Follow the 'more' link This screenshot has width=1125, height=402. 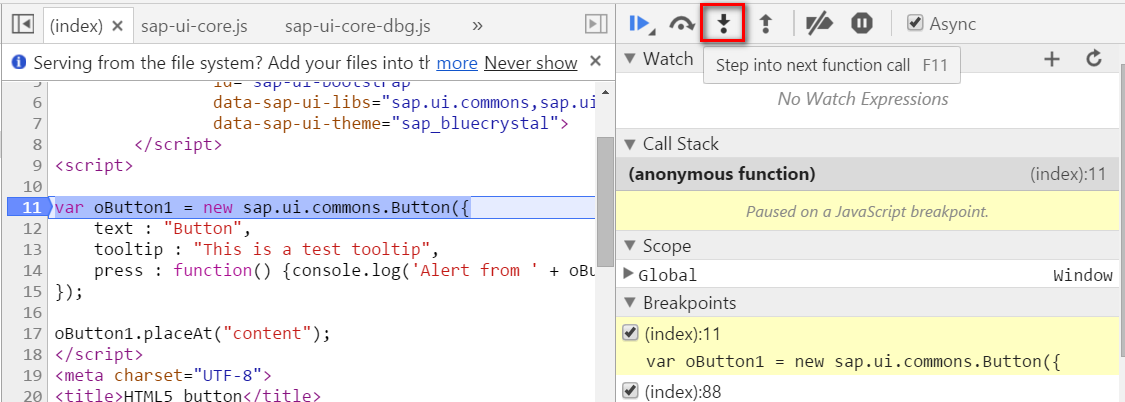pyautogui.click(x=457, y=63)
